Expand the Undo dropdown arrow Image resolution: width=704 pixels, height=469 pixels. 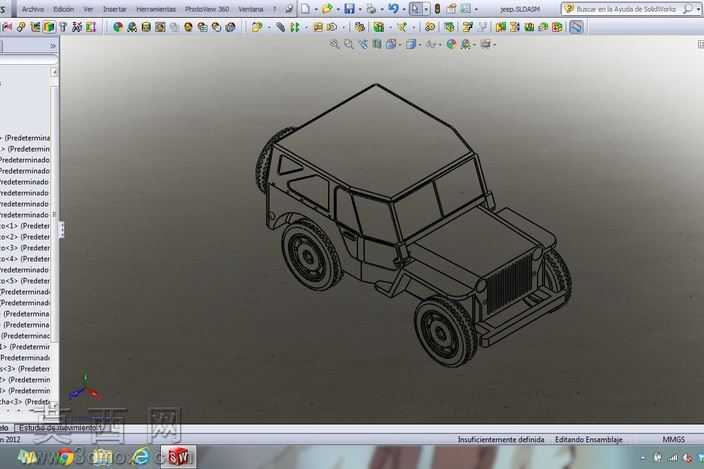point(403,9)
